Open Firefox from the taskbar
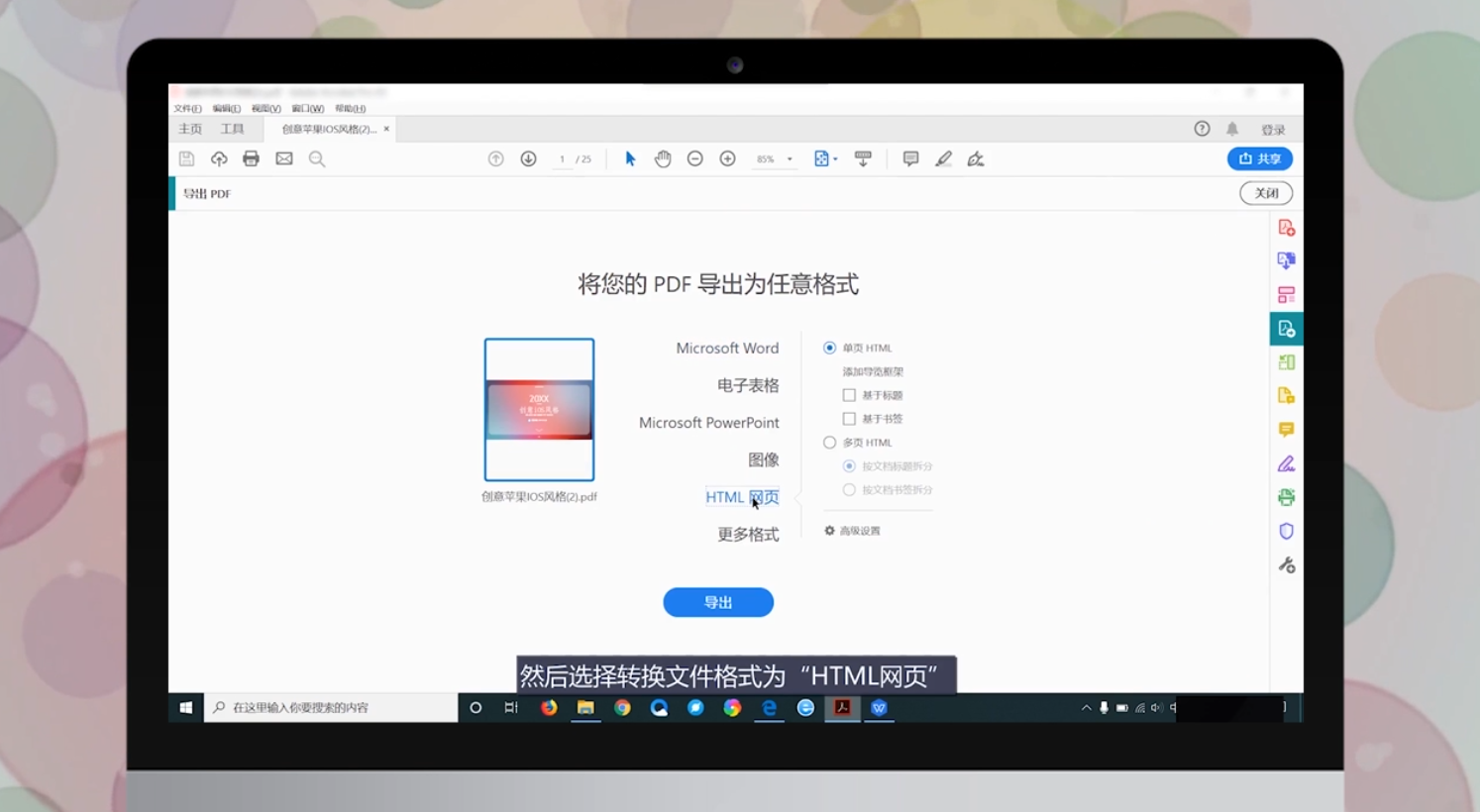 click(x=549, y=707)
